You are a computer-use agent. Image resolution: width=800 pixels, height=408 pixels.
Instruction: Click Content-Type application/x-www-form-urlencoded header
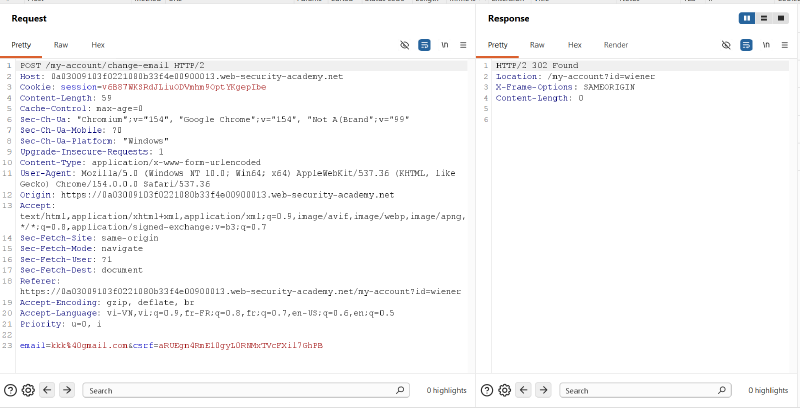pos(140,162)
